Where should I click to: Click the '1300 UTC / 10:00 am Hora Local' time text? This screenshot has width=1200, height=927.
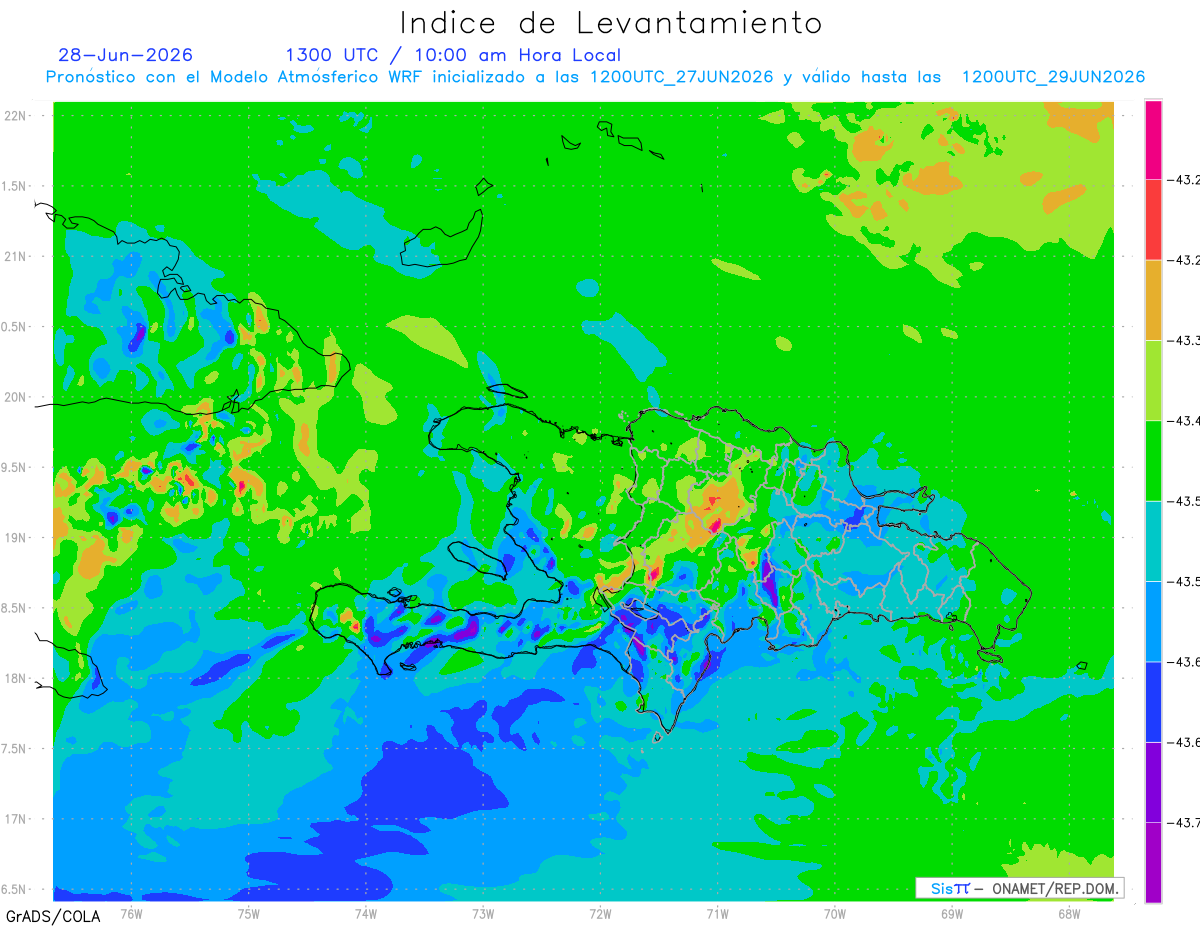[452, 55]
